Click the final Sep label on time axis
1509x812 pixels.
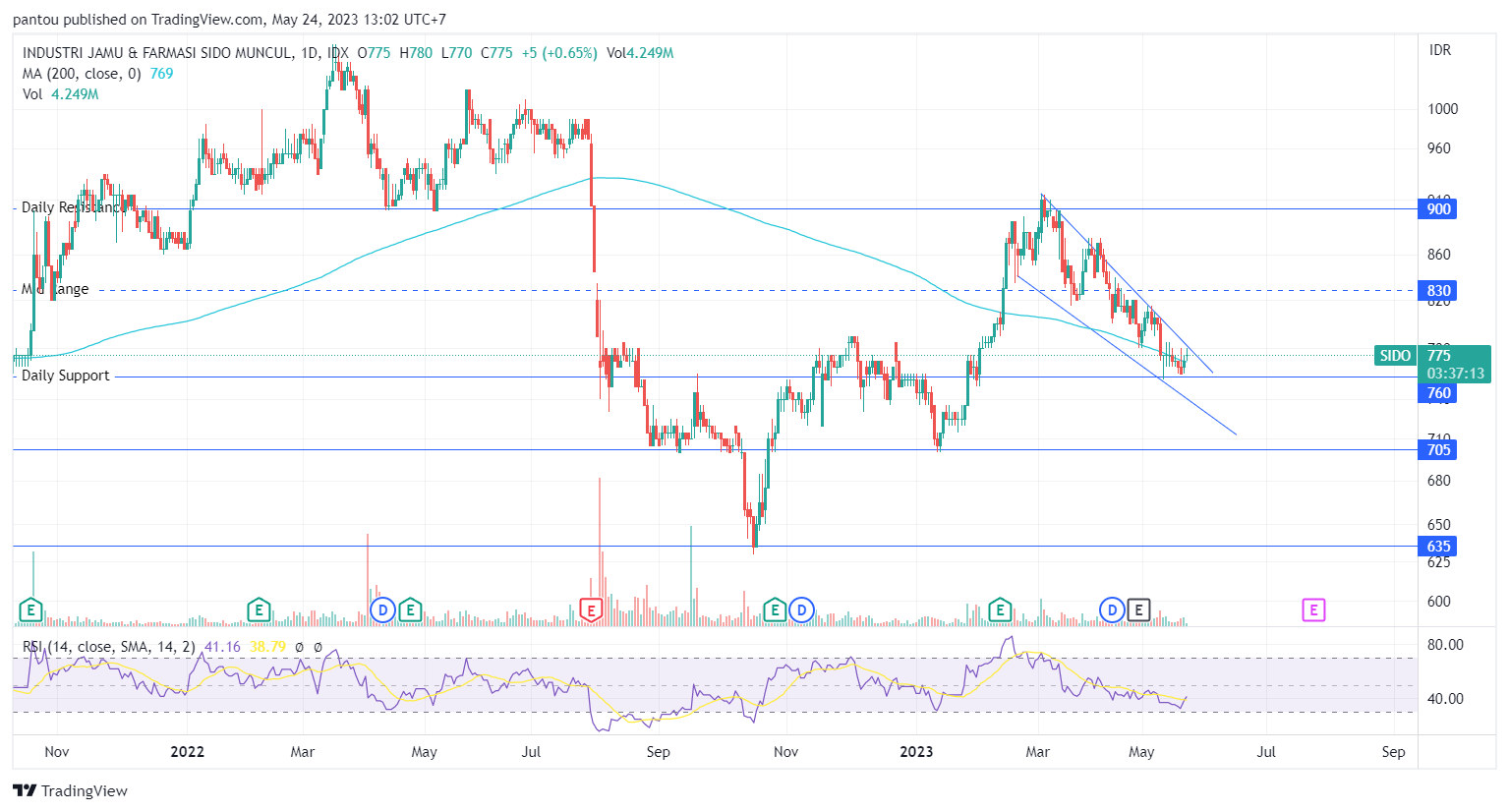pos(1393,752)
